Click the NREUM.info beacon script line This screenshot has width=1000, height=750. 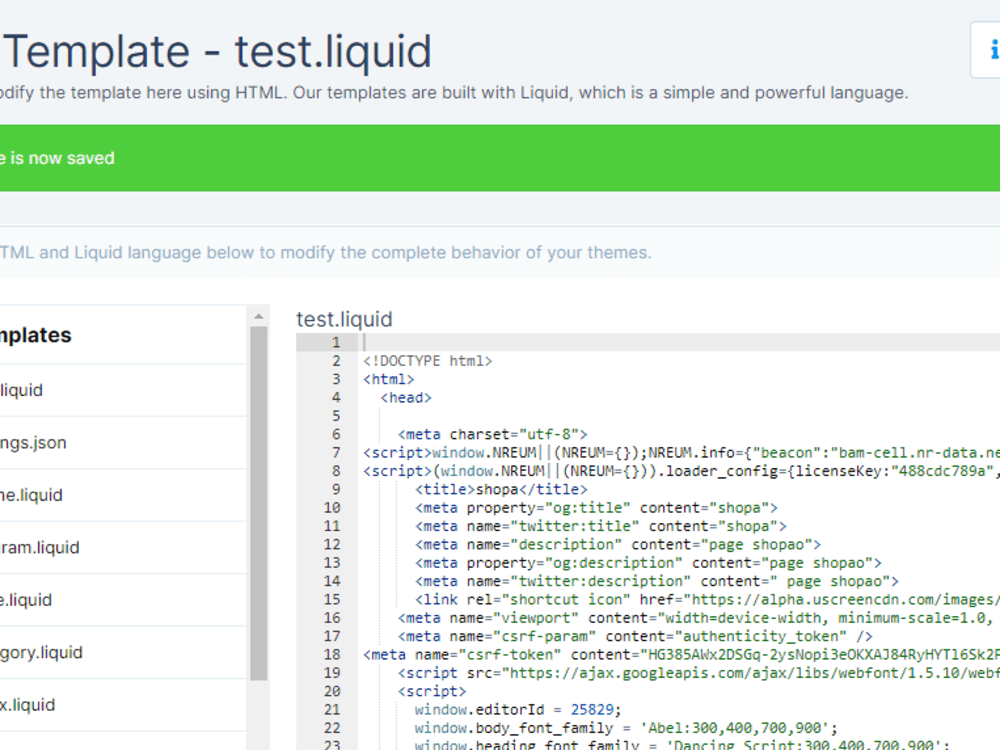pyautogui.click(x=681, y=453)
